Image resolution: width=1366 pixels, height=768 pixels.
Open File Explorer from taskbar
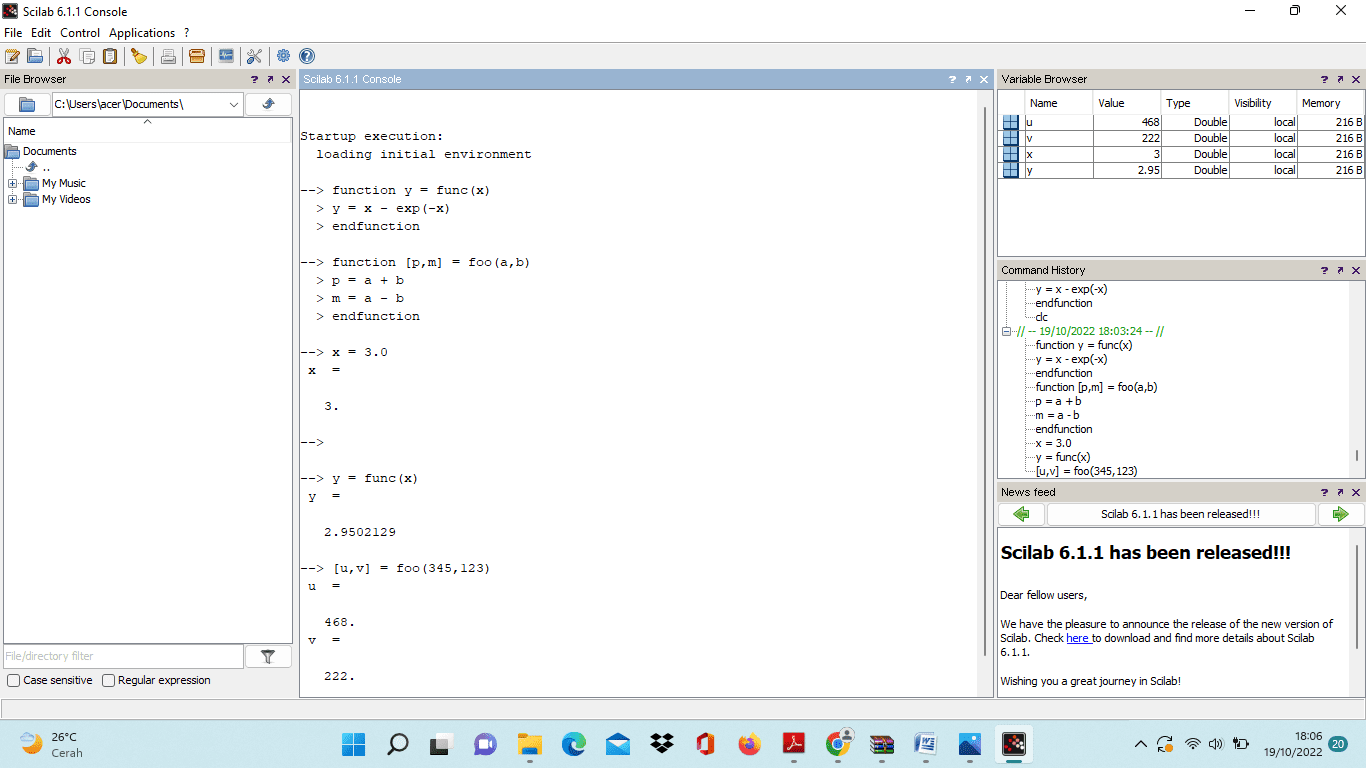pos(529,744)
